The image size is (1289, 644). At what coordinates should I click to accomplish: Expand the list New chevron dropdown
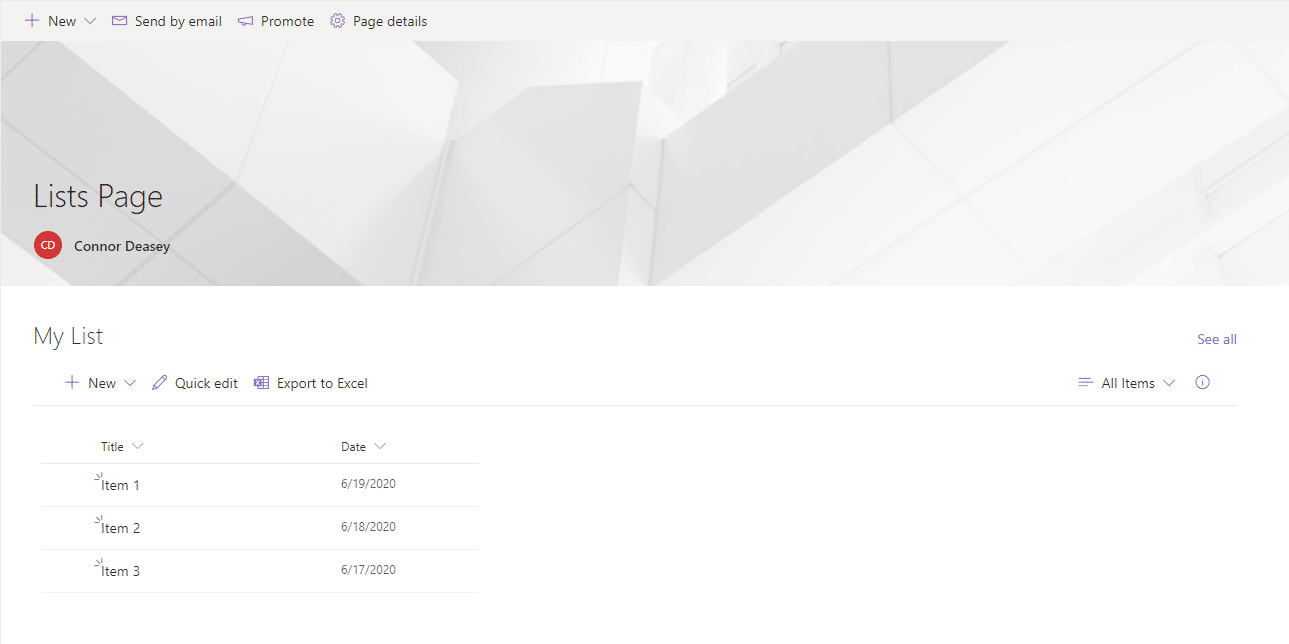tap(129, 383)
